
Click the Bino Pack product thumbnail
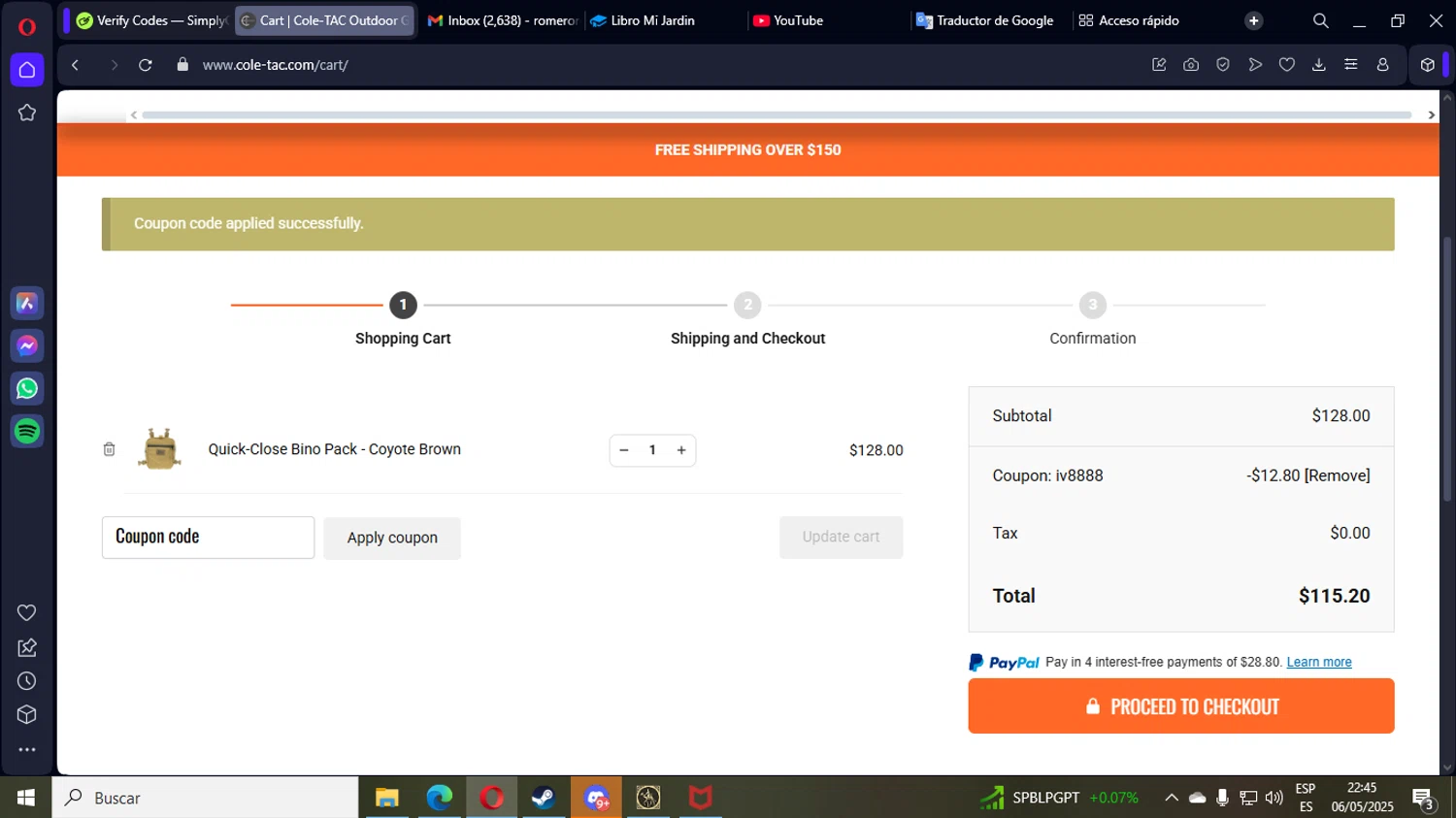[160, 449]
